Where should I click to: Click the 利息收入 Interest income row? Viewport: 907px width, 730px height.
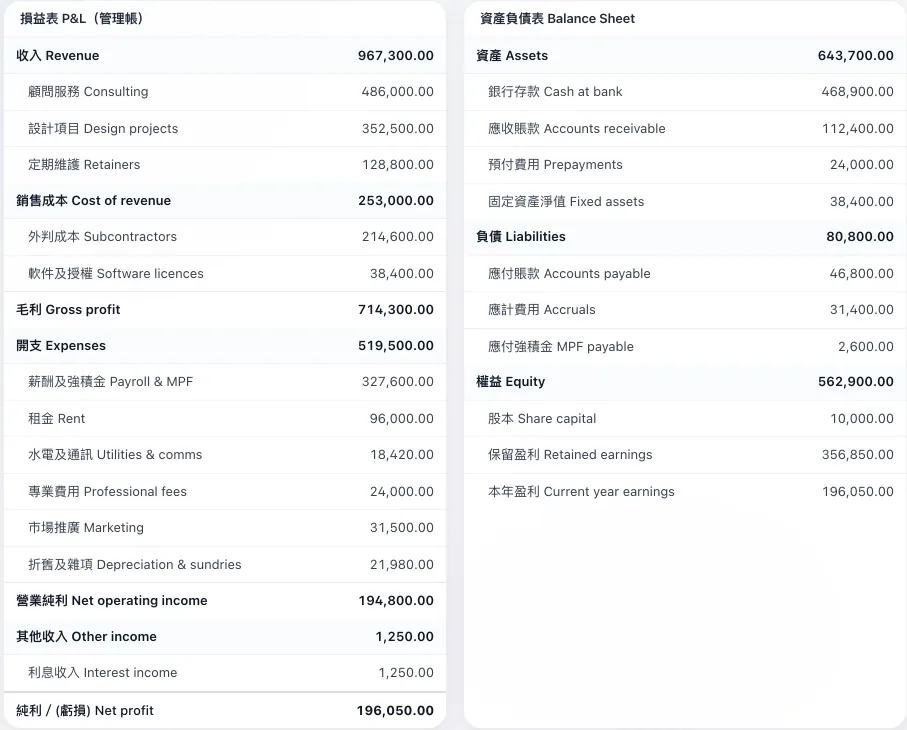coord(225,673)
